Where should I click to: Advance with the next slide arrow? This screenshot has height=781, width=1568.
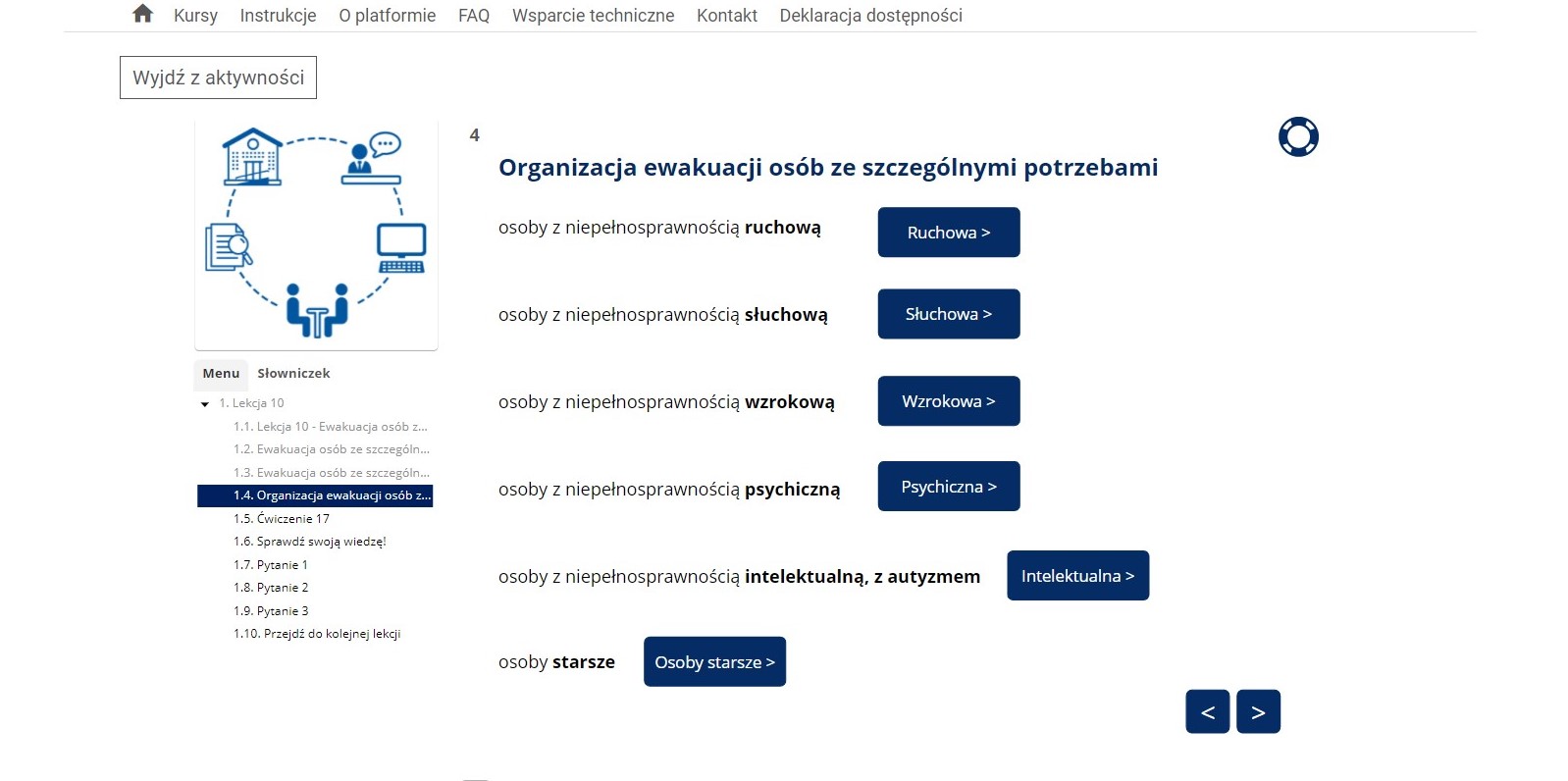(1258, 711)
